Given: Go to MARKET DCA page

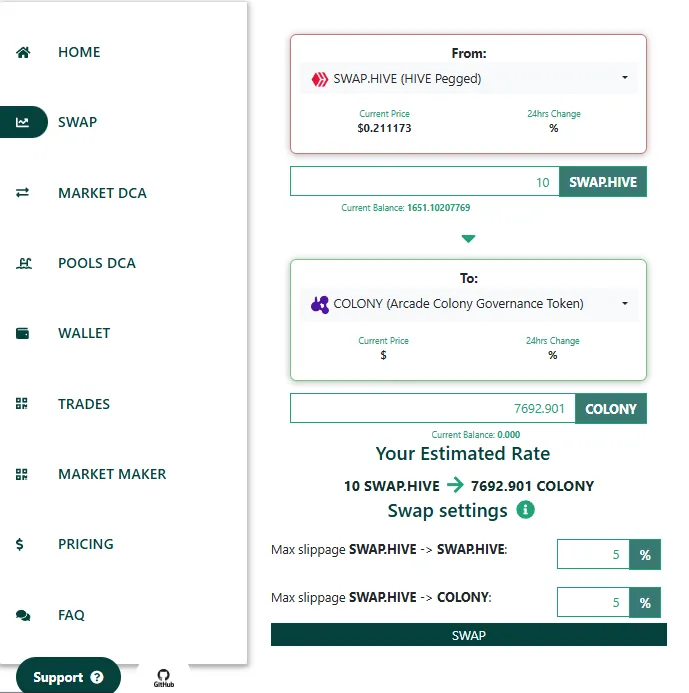Looking at the screenshot, I should click(x=102, y=193).
